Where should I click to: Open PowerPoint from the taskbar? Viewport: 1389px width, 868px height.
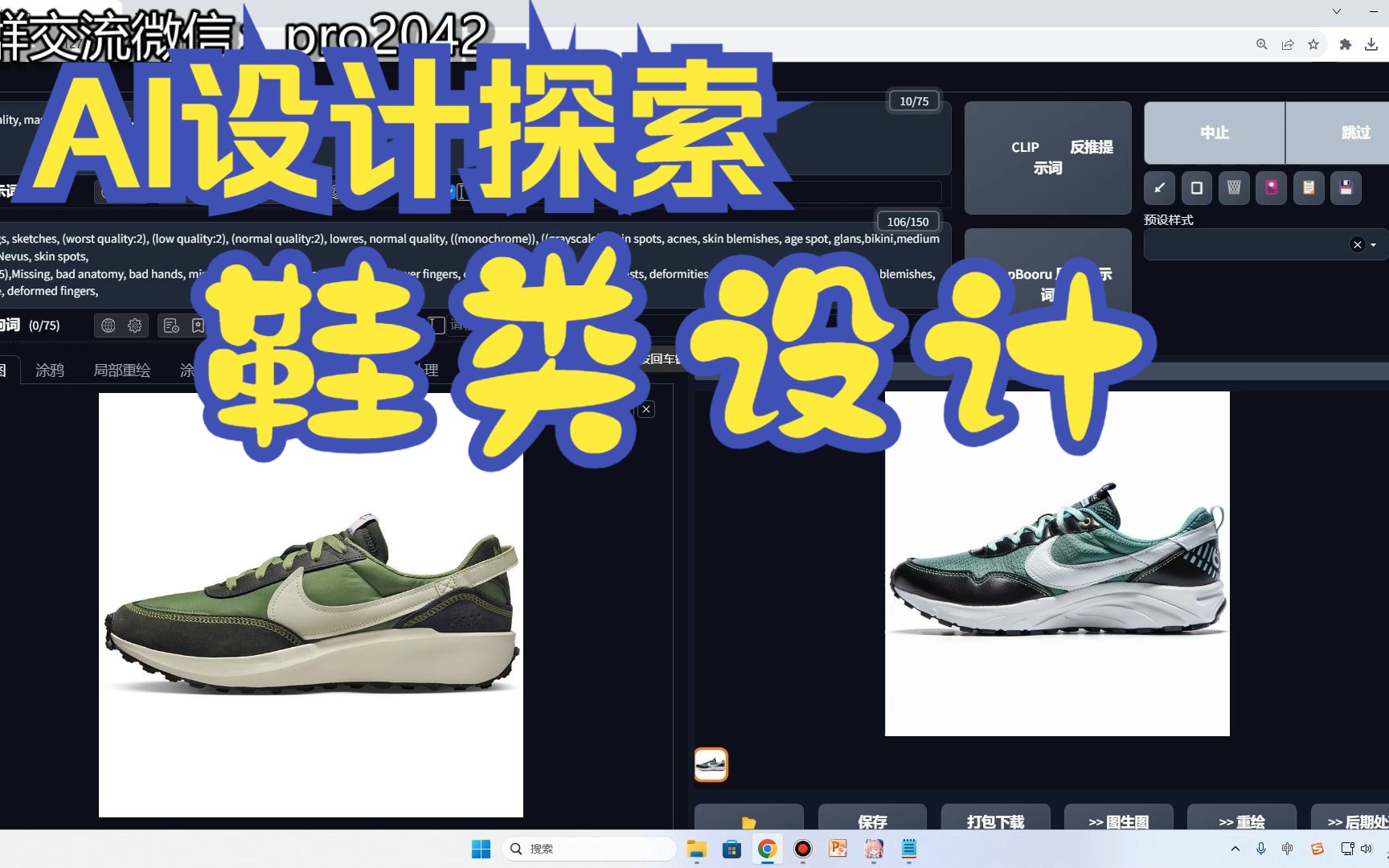(x=838, y=849)
